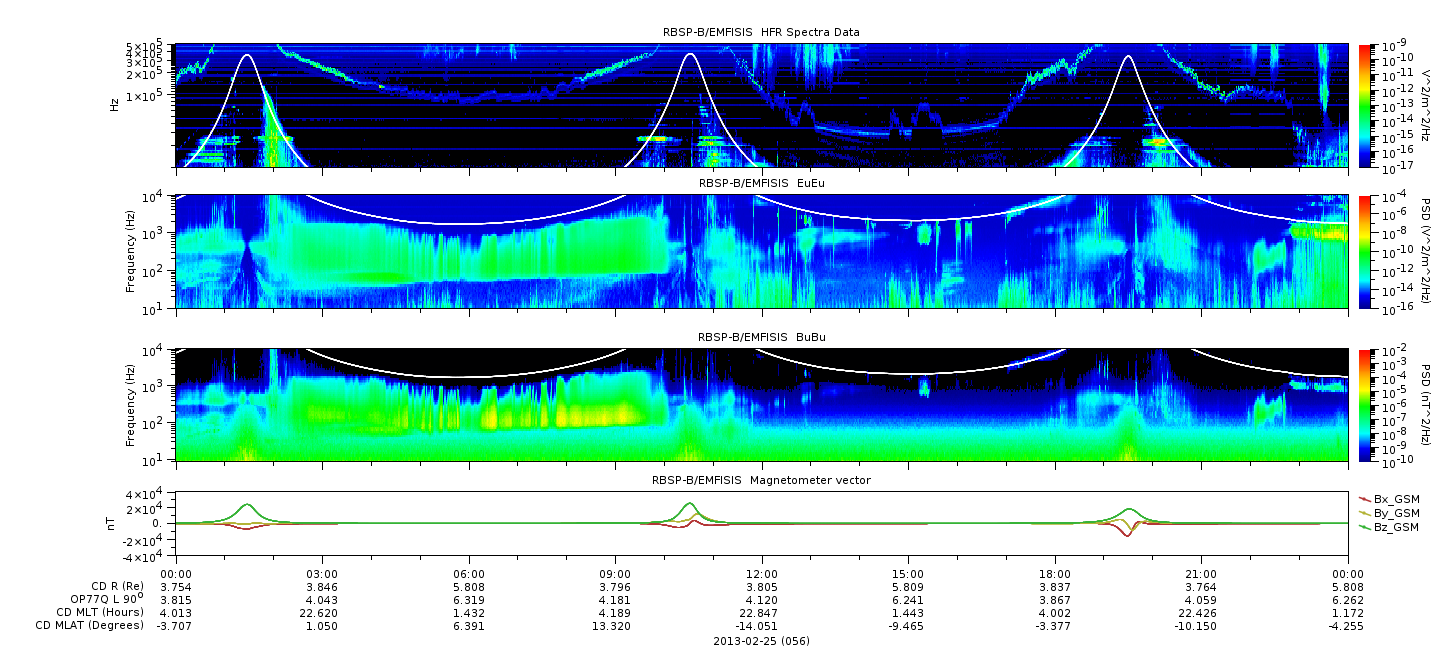The height and width of the screenshot is (658, 1447).
Task: Click the BuBu PSD color bar
Action: 1364,405
